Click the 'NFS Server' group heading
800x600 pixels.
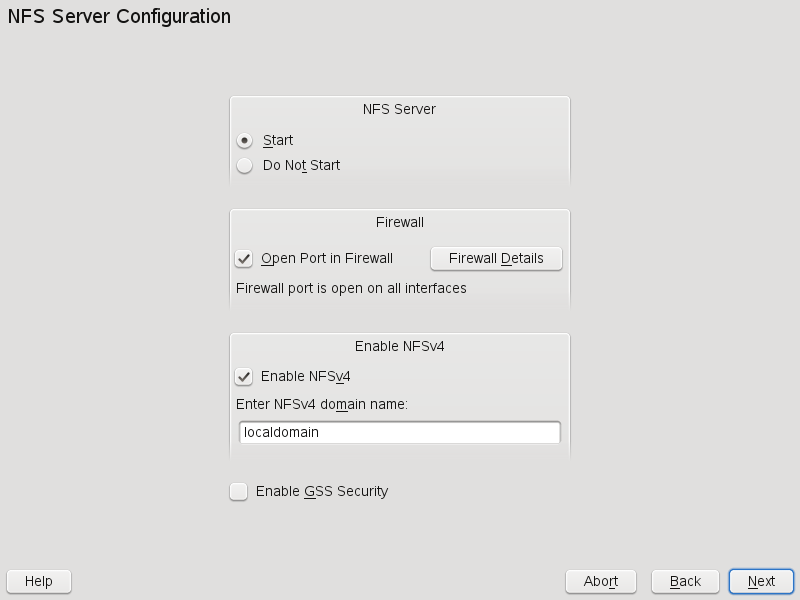coord(399,109)
